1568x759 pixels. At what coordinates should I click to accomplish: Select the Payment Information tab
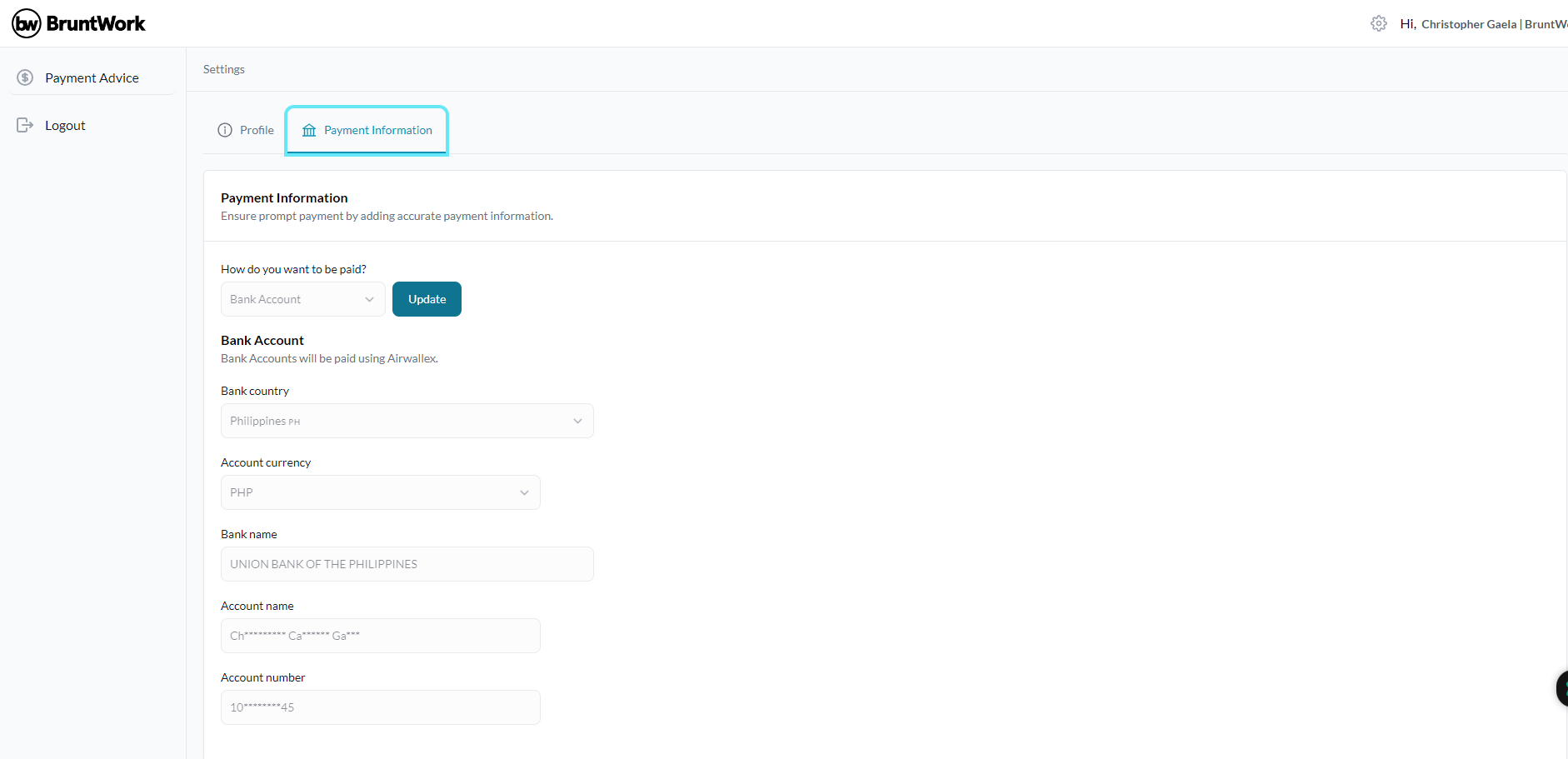click(x=367, y=130)
